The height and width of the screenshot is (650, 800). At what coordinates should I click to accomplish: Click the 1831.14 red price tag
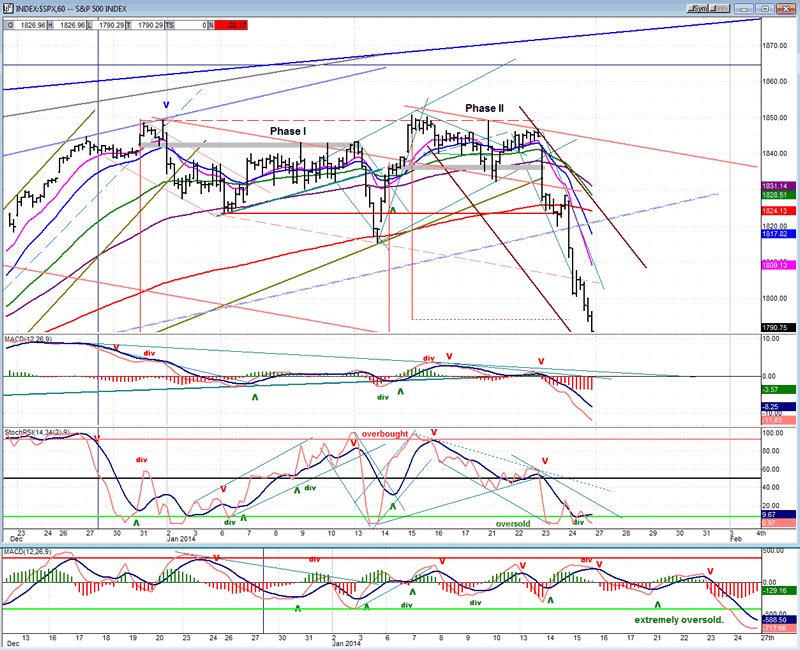coord(778,186)
